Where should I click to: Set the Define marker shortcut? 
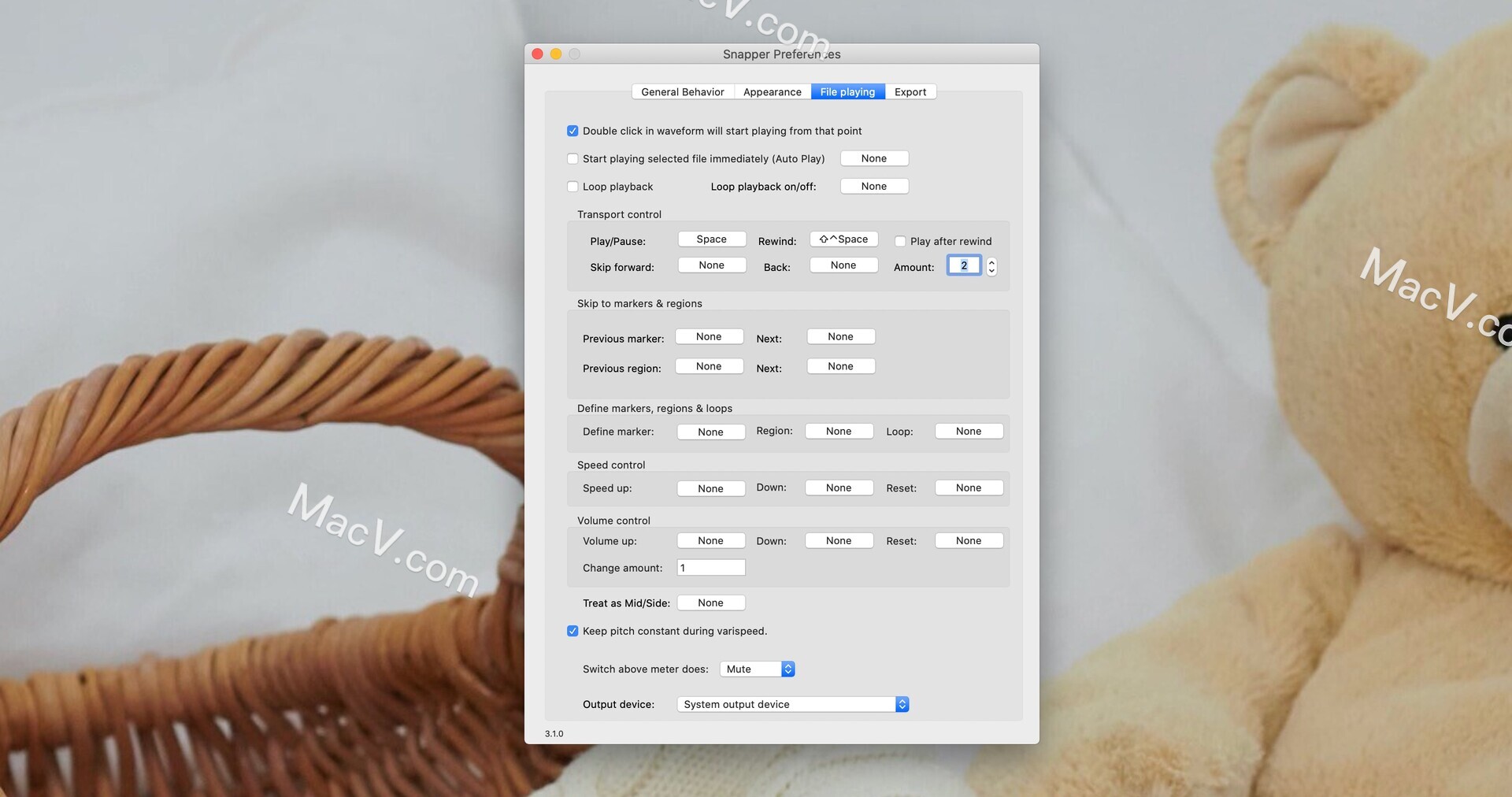[711, 432]
